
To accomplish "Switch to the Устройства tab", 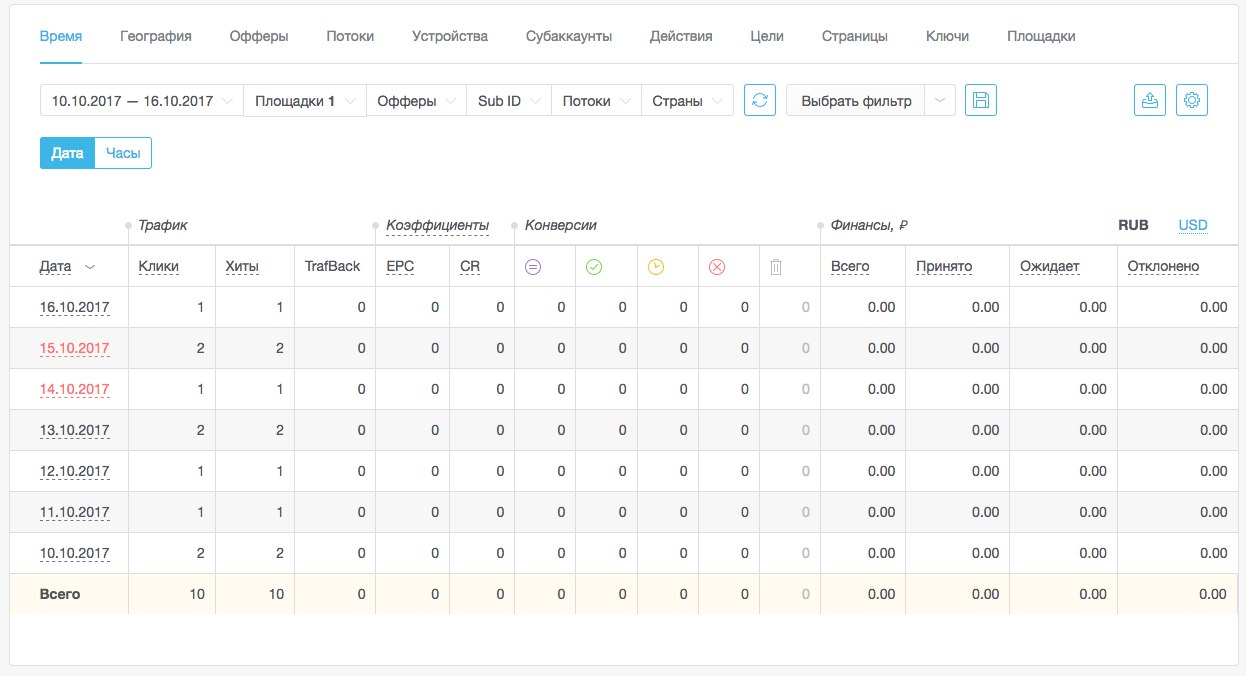I will (450, 36).
